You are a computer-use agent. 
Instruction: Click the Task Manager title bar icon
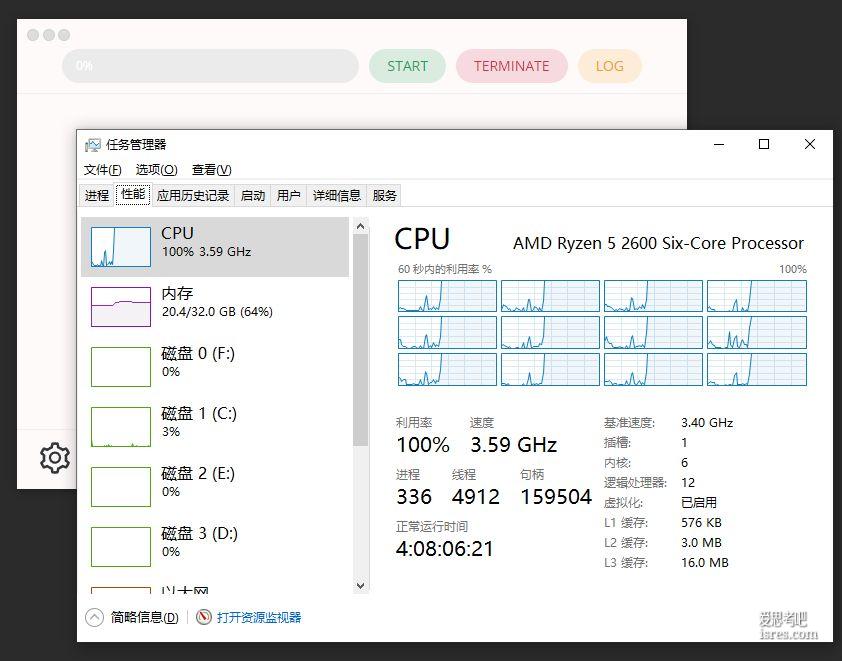coord(92,144)
